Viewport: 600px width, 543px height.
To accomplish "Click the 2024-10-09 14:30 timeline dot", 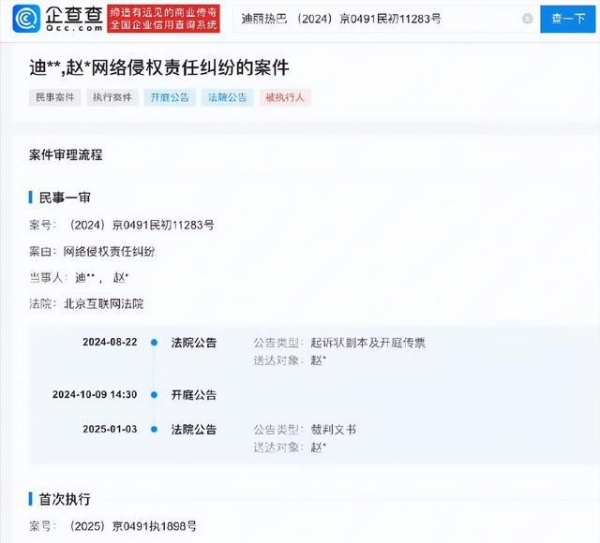I will (154, 394).
